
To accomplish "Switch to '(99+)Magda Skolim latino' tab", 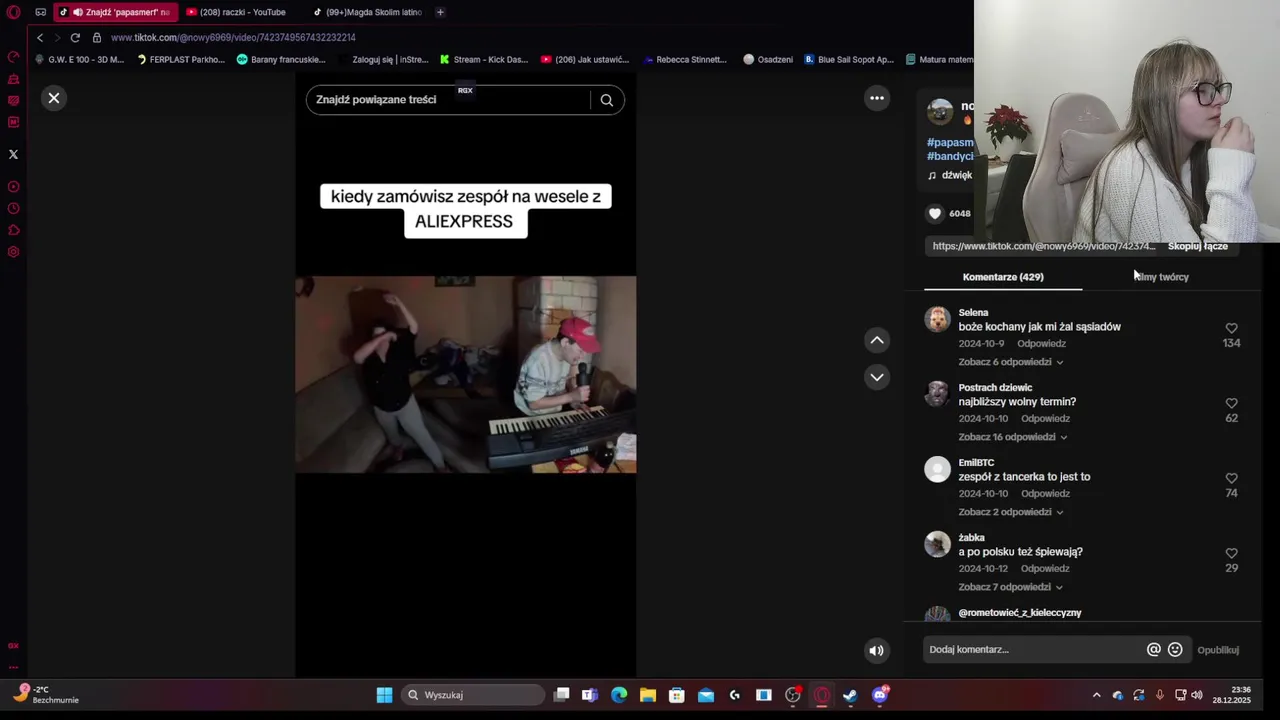I will coord(367,12).
